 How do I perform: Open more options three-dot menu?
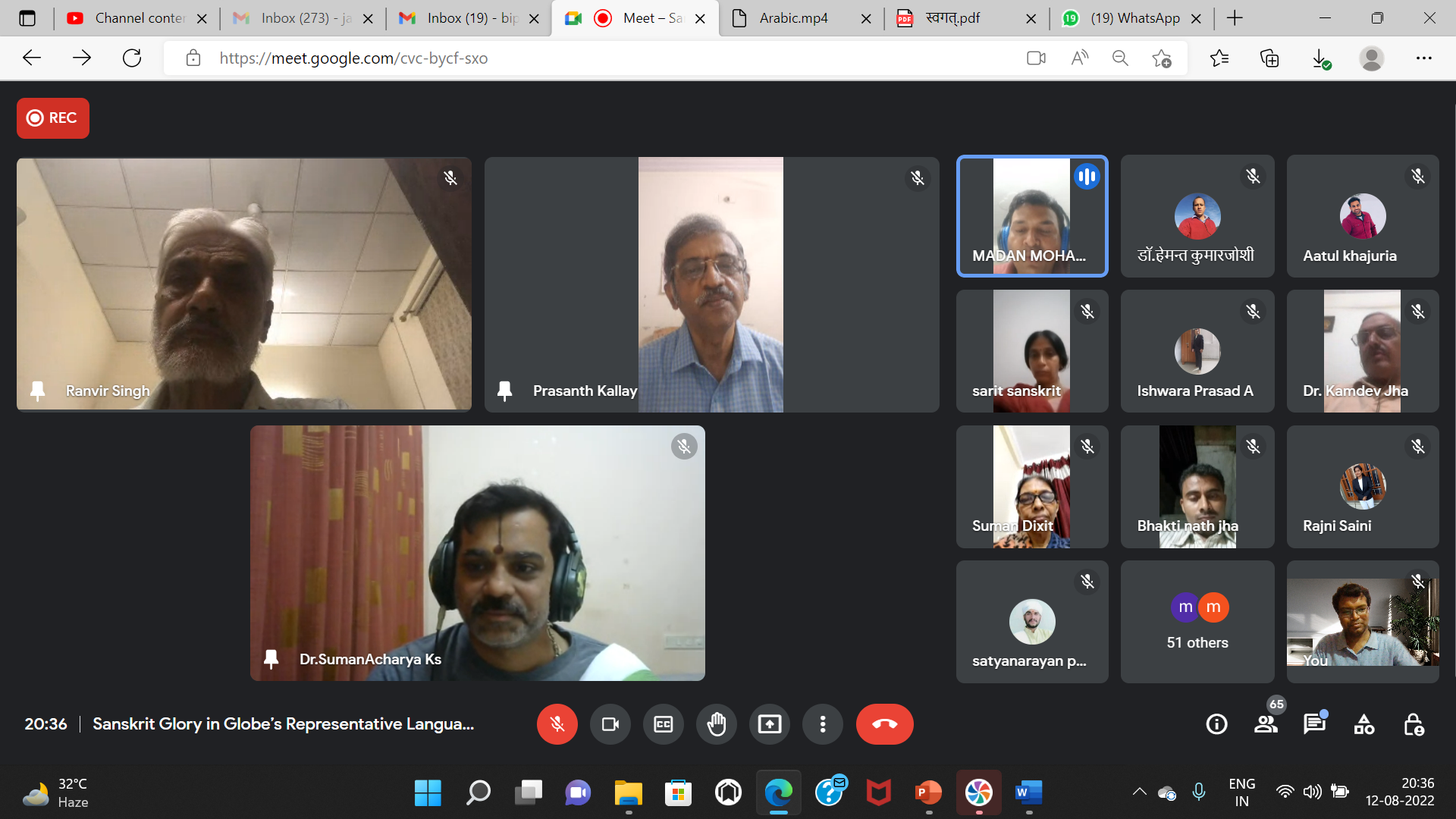(x=822, y=724)
